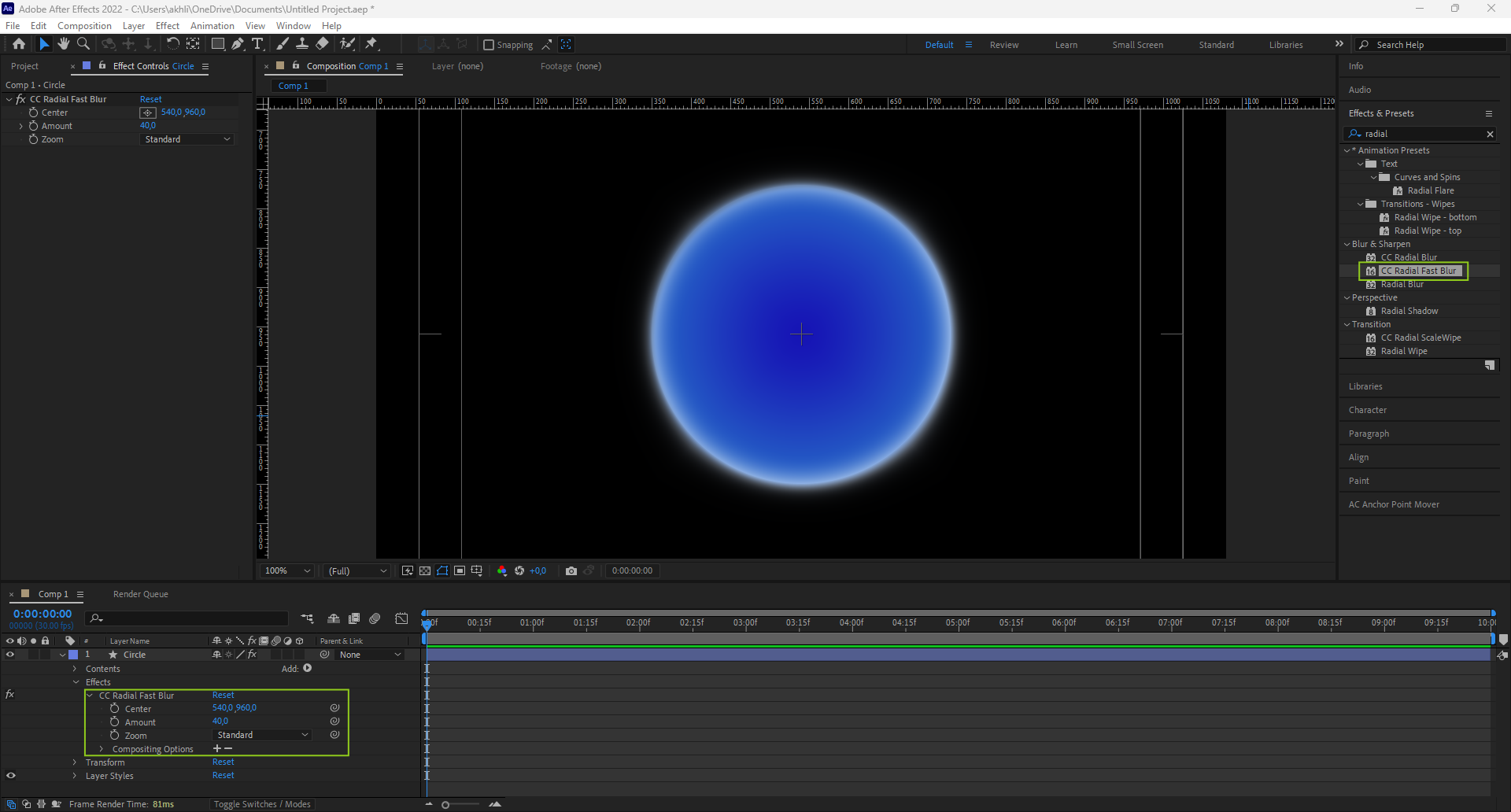Image resolution: width=1511 pixels, height=812 pixels.
Task: Reset CC Radial Fast Blur in Effect Controls
Action: point(150,99)
